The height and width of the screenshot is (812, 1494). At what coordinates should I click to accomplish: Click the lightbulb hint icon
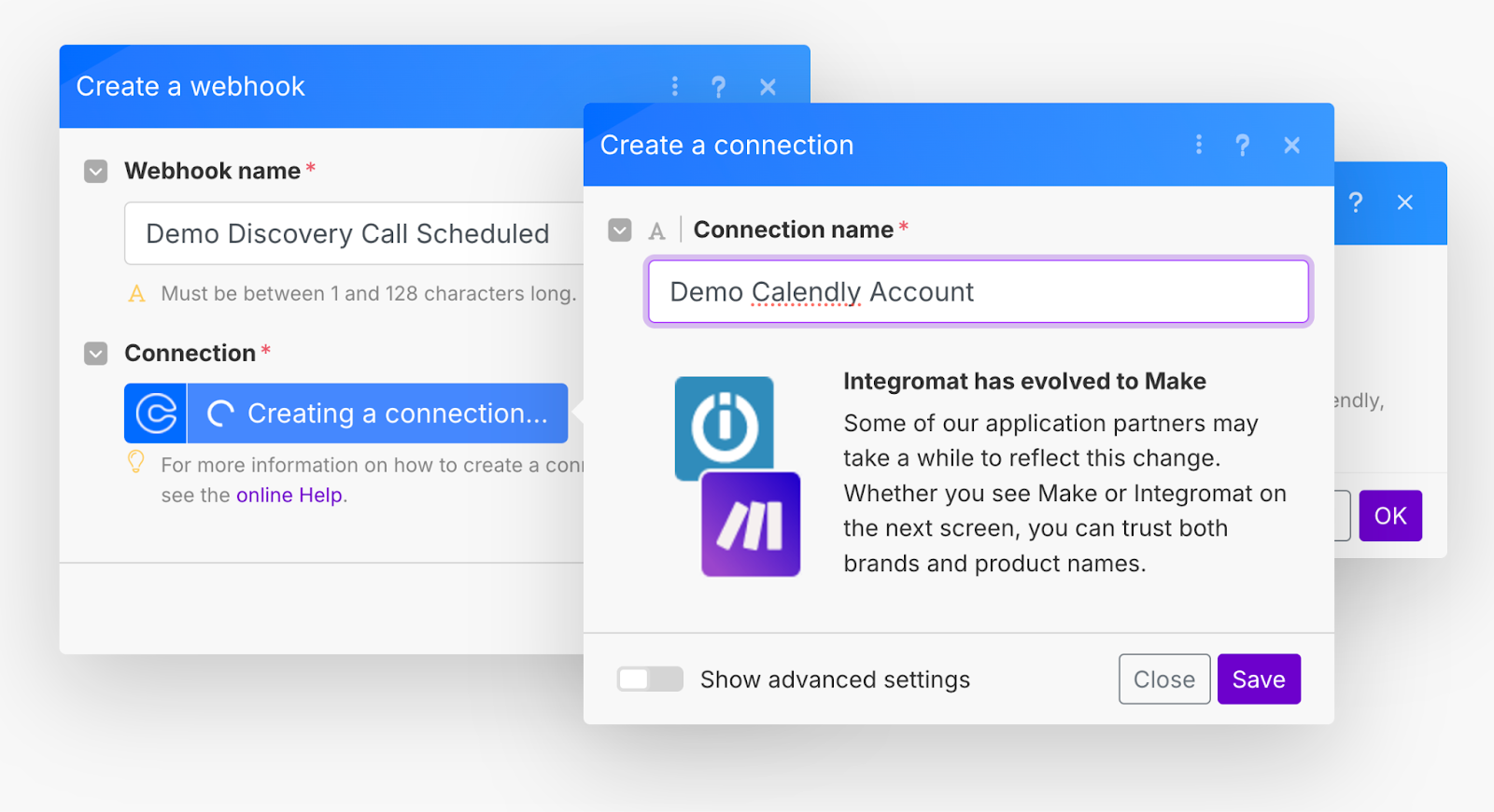click(x=136, y=461)
